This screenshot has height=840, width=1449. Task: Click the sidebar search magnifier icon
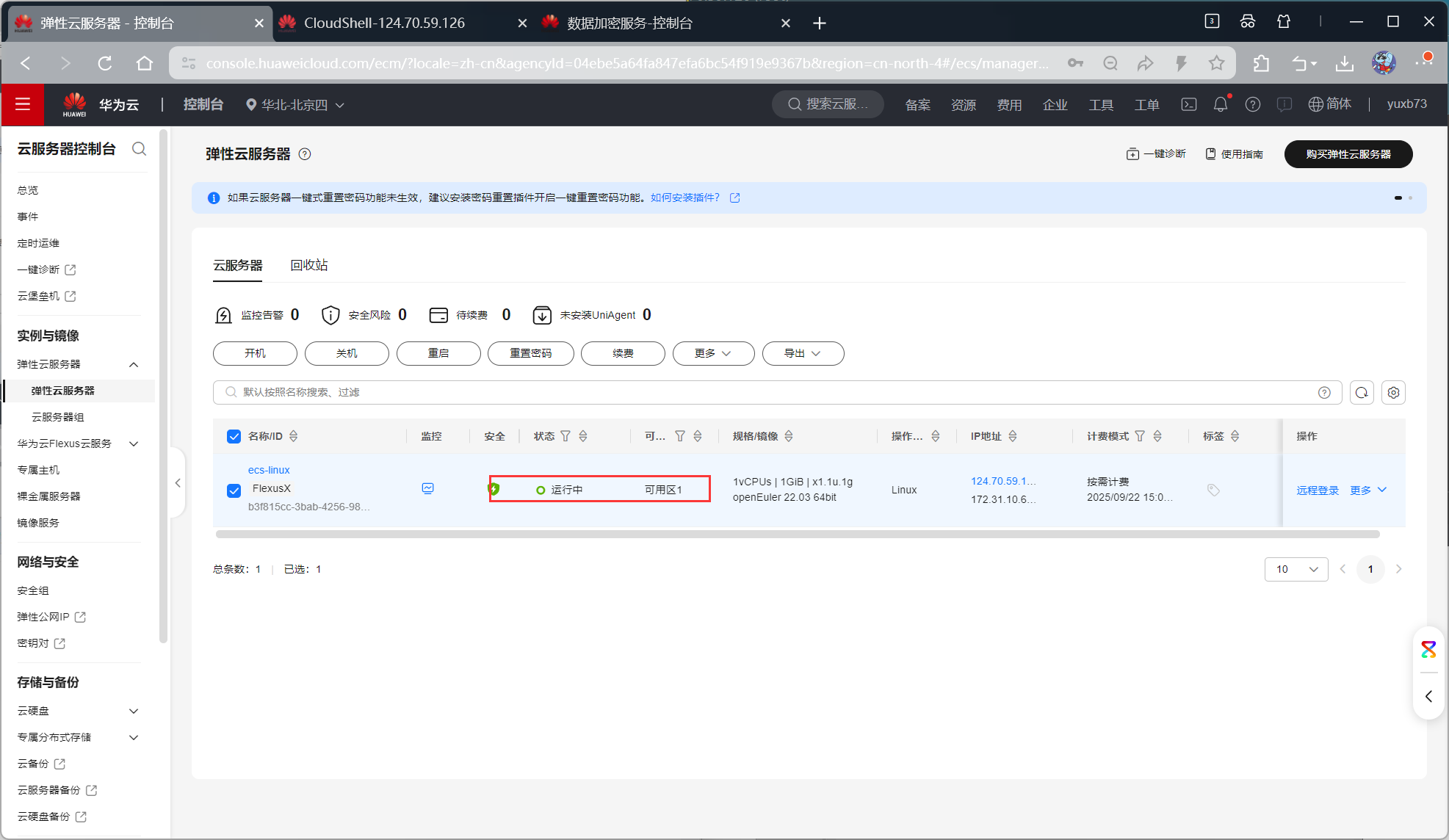(x=139, y=149)
